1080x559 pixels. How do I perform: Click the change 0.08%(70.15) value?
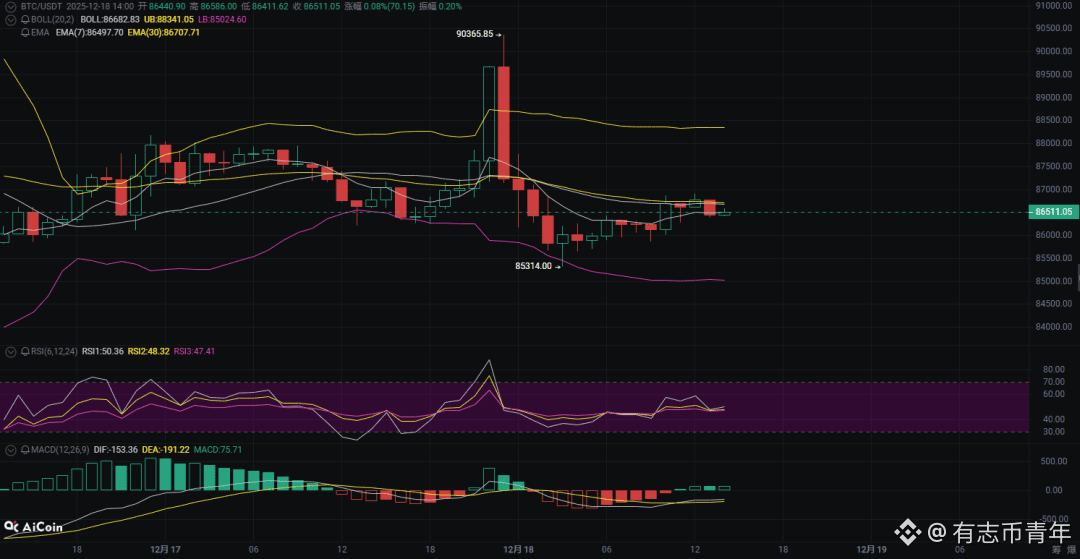pyautogui.click(x=389, y=6)
